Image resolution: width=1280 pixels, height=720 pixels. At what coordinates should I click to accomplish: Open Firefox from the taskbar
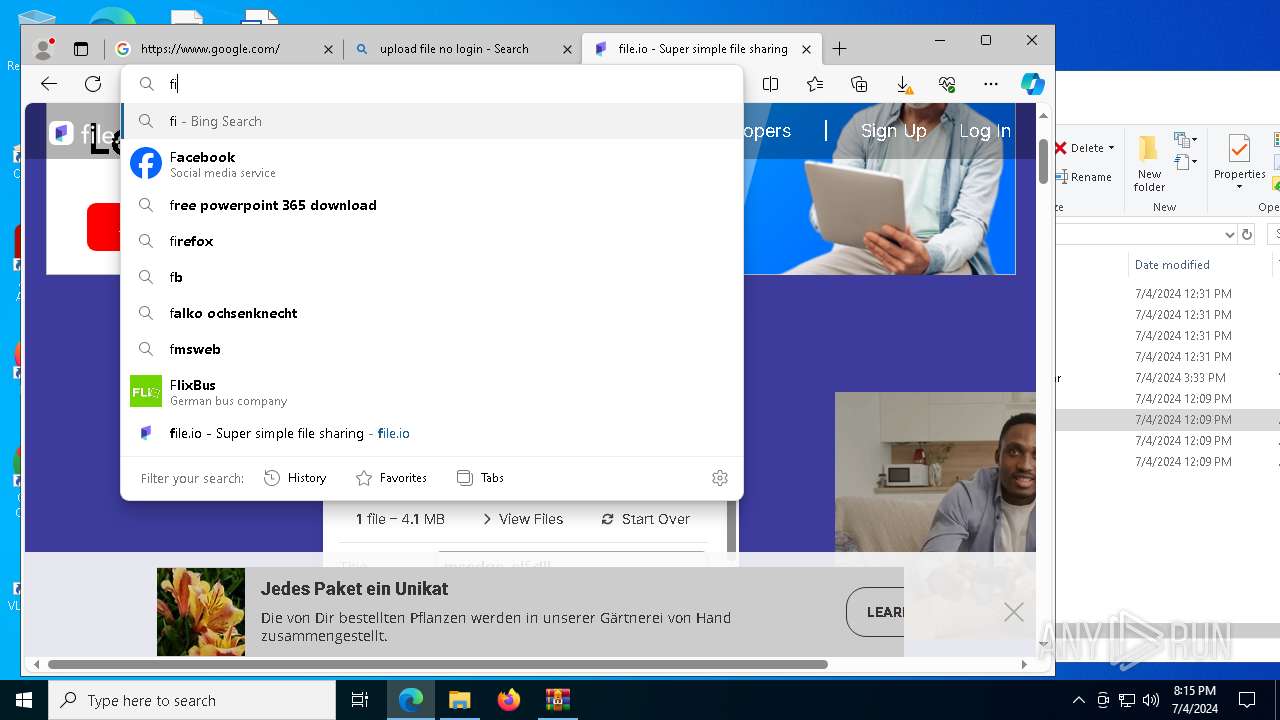coord(509,700)
